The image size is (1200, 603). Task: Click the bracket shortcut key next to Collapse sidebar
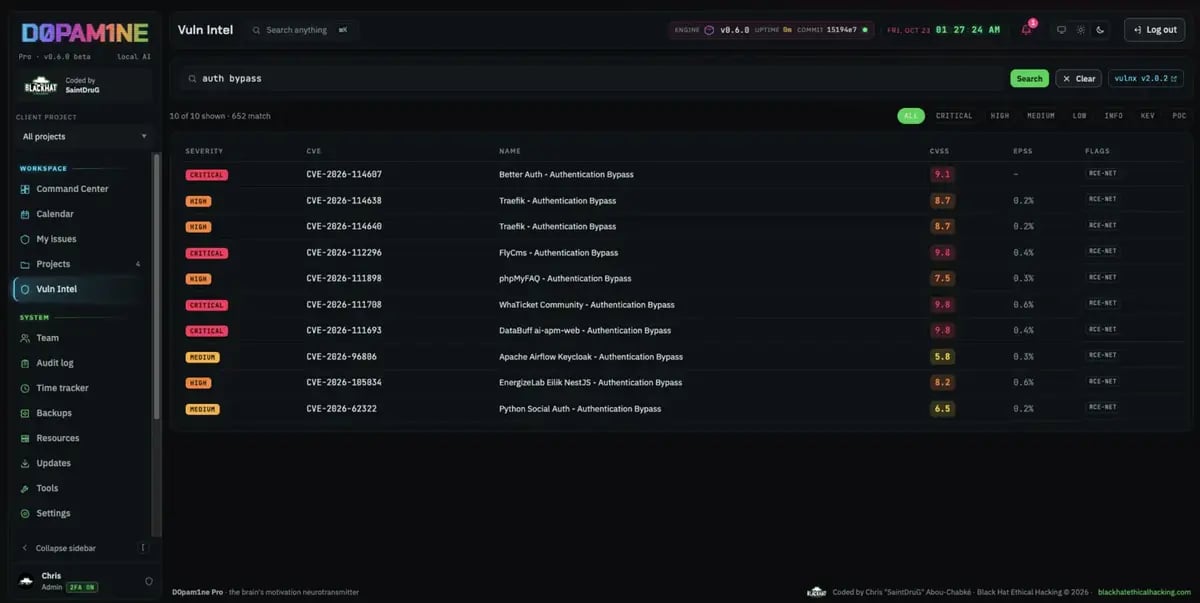pos(143,548)
